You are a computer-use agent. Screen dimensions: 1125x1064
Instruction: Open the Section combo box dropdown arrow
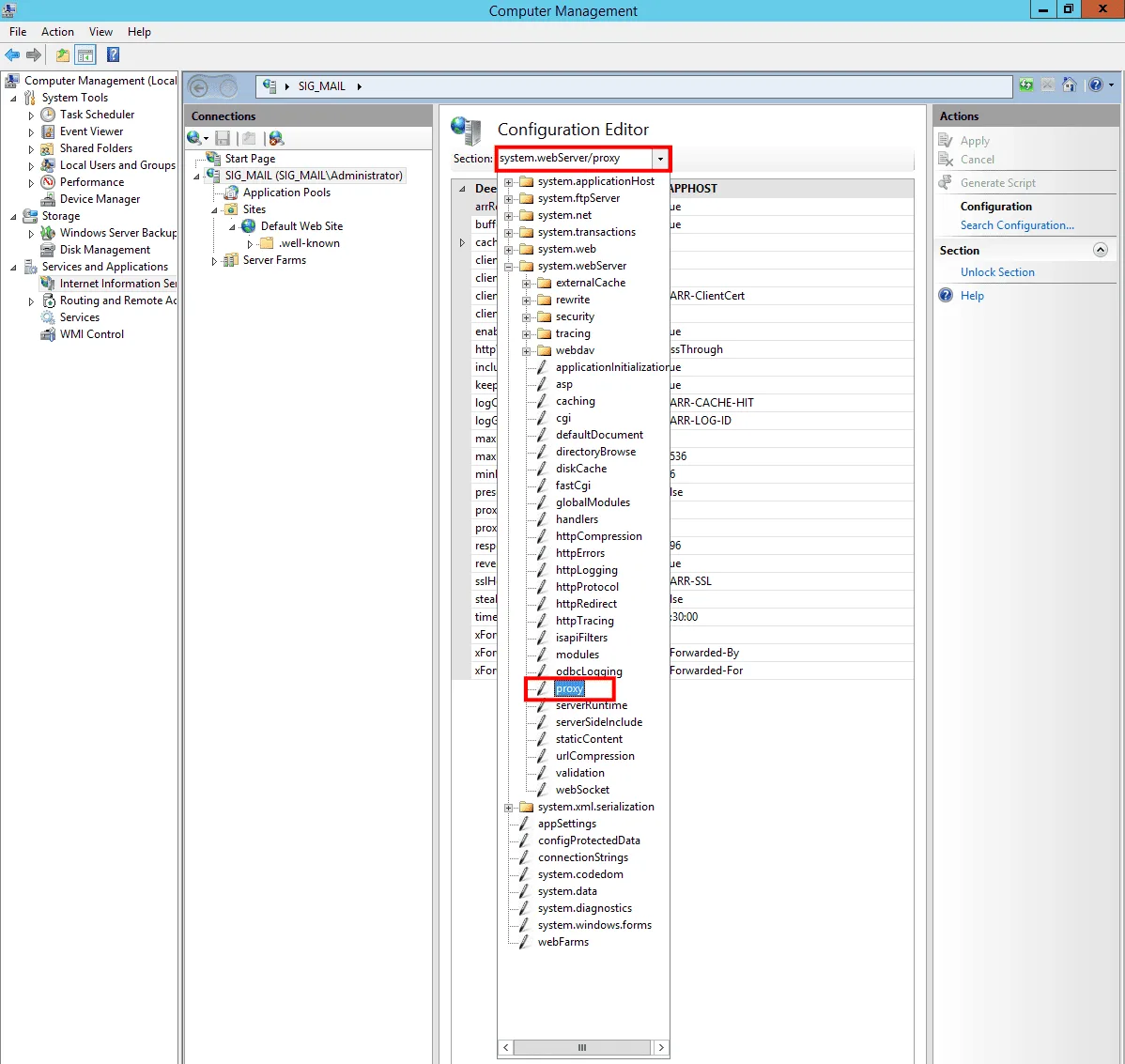(660, 159)
